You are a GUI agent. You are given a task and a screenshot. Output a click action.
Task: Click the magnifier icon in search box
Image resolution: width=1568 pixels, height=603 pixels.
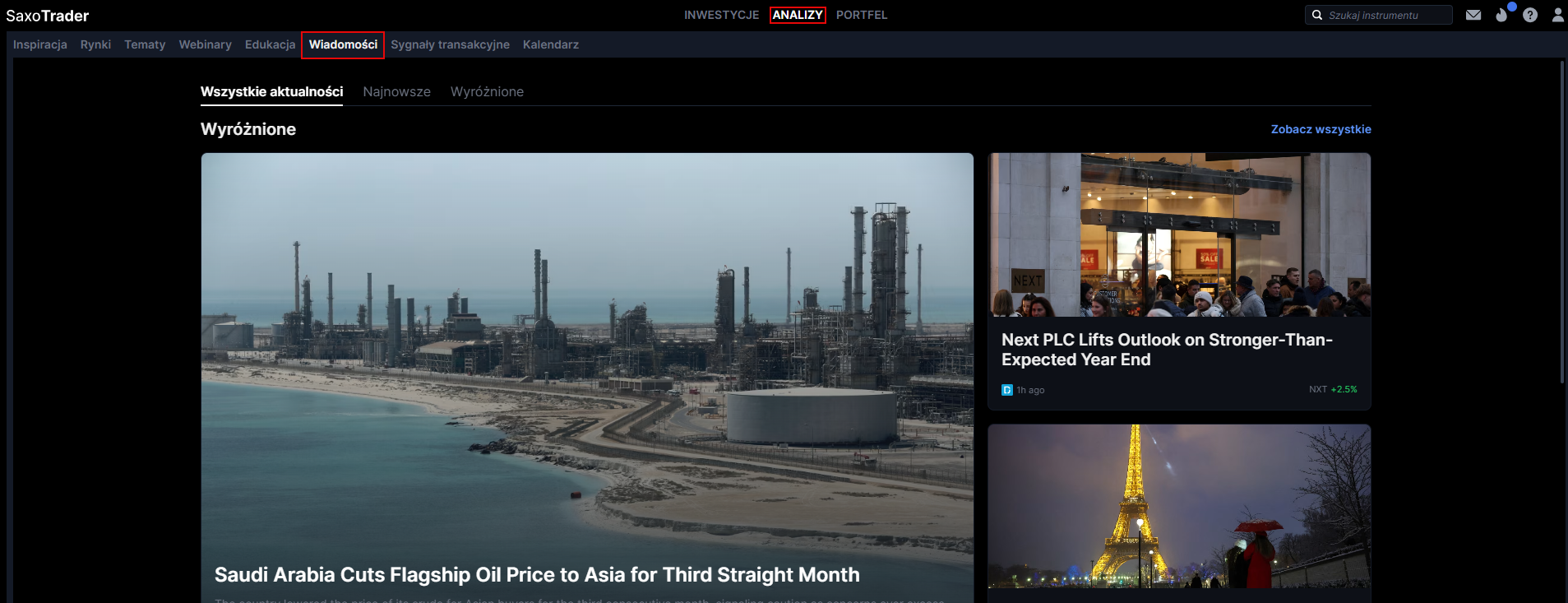click(x=1317, y=15)
